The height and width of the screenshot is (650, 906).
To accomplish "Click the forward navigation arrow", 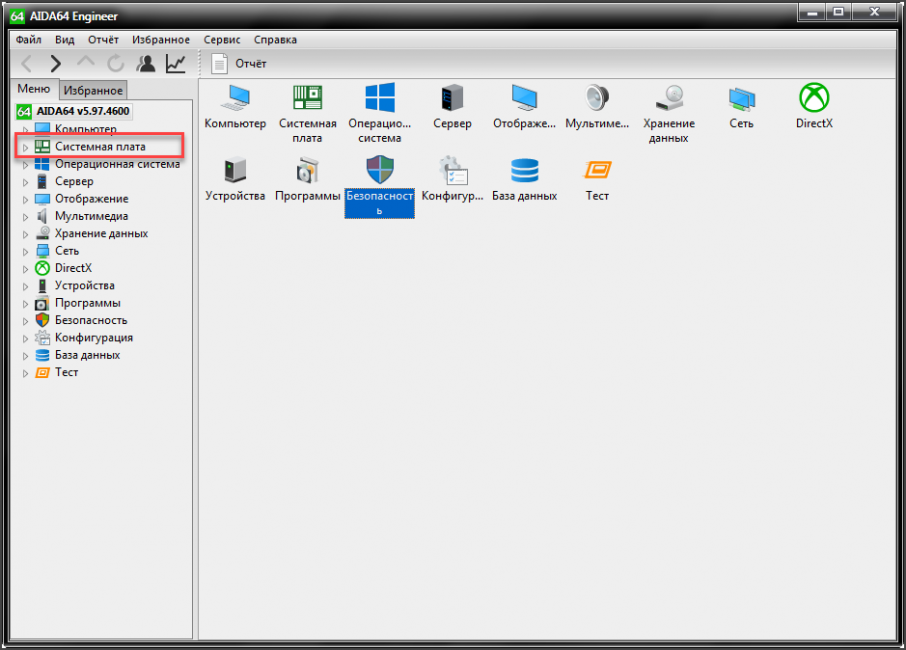I will pos(56,64).
